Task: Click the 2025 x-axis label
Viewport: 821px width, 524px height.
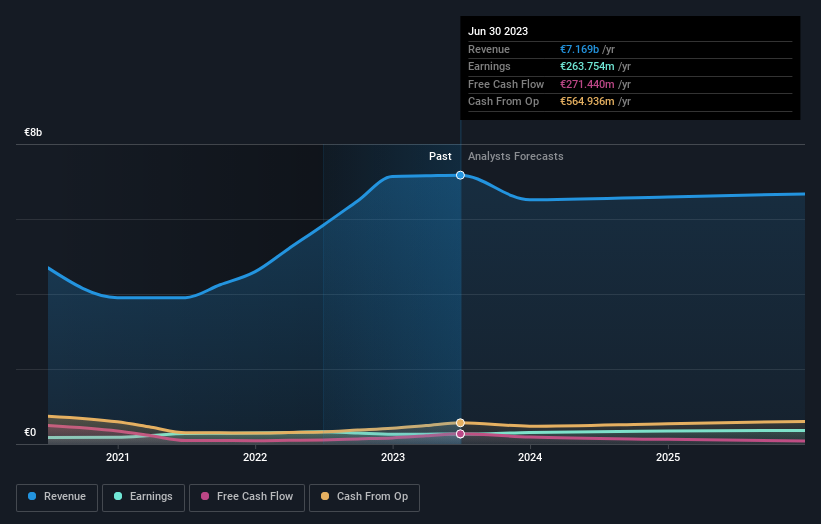Action: tap(668, 458)
